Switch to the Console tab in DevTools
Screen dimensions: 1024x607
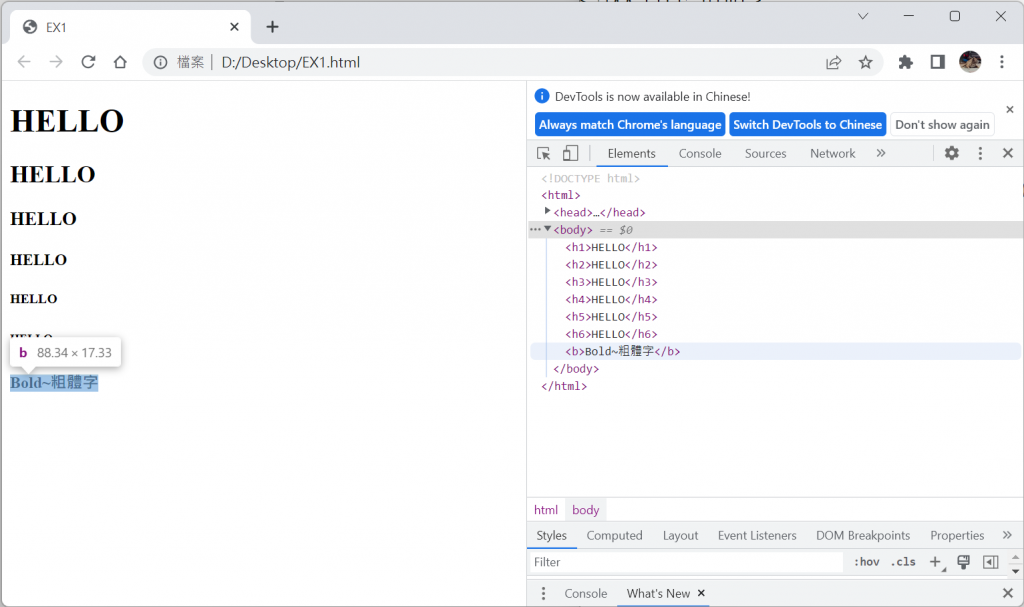point(700,154)
